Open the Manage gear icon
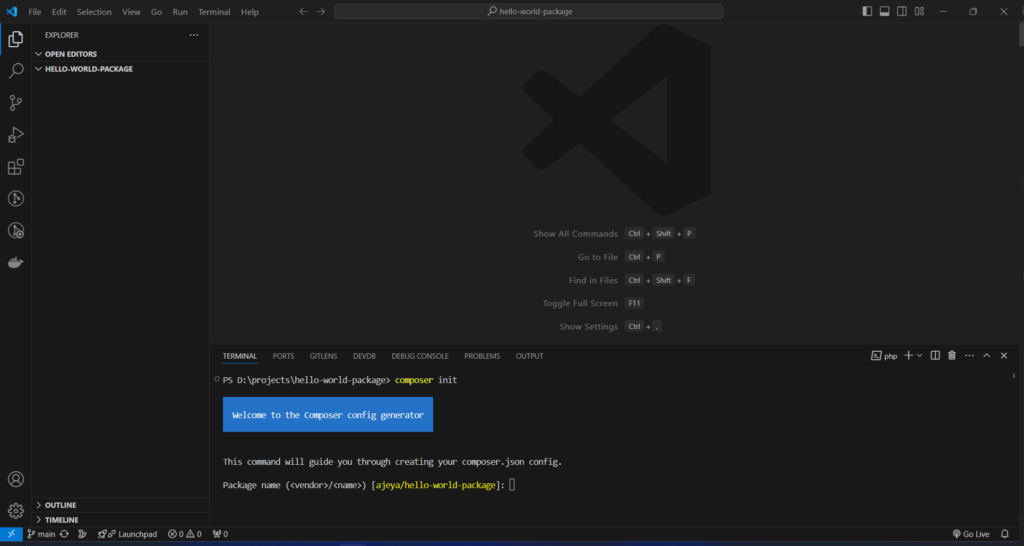Viewport: 1024px width, 546px height. [x=16, y=511]
